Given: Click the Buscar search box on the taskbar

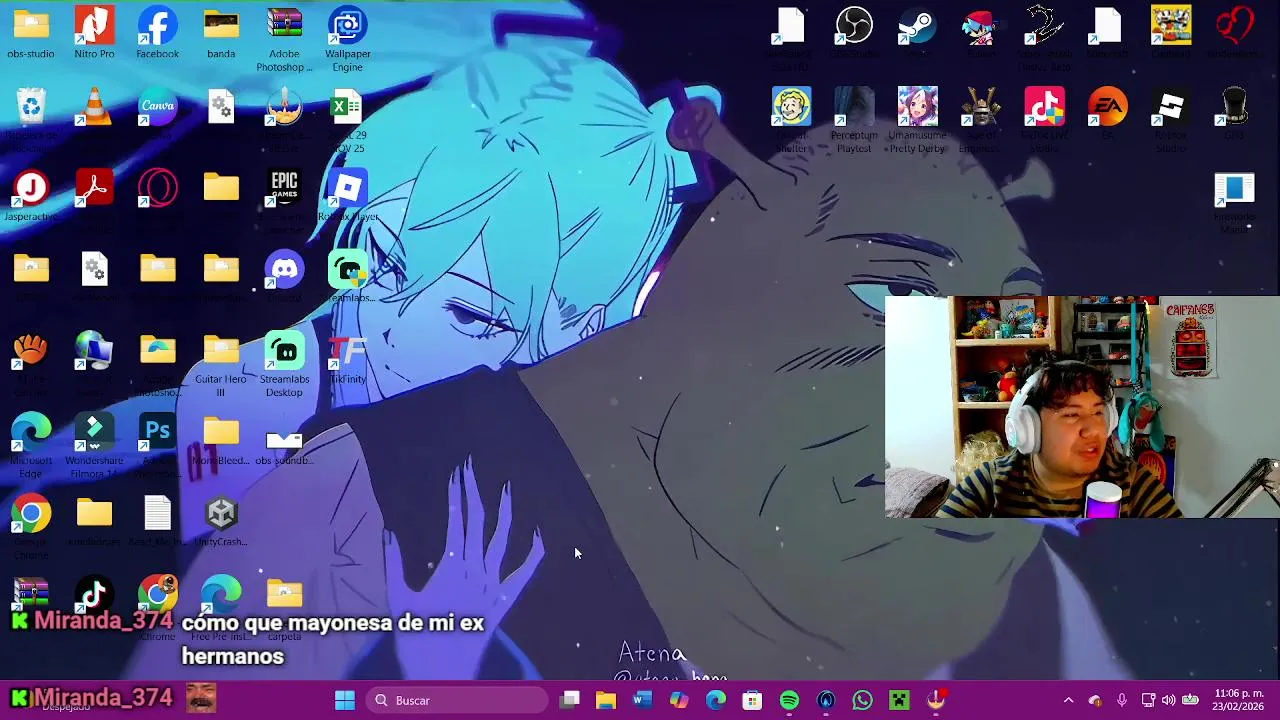Looking at the screenshot, I should pos(456,700).
